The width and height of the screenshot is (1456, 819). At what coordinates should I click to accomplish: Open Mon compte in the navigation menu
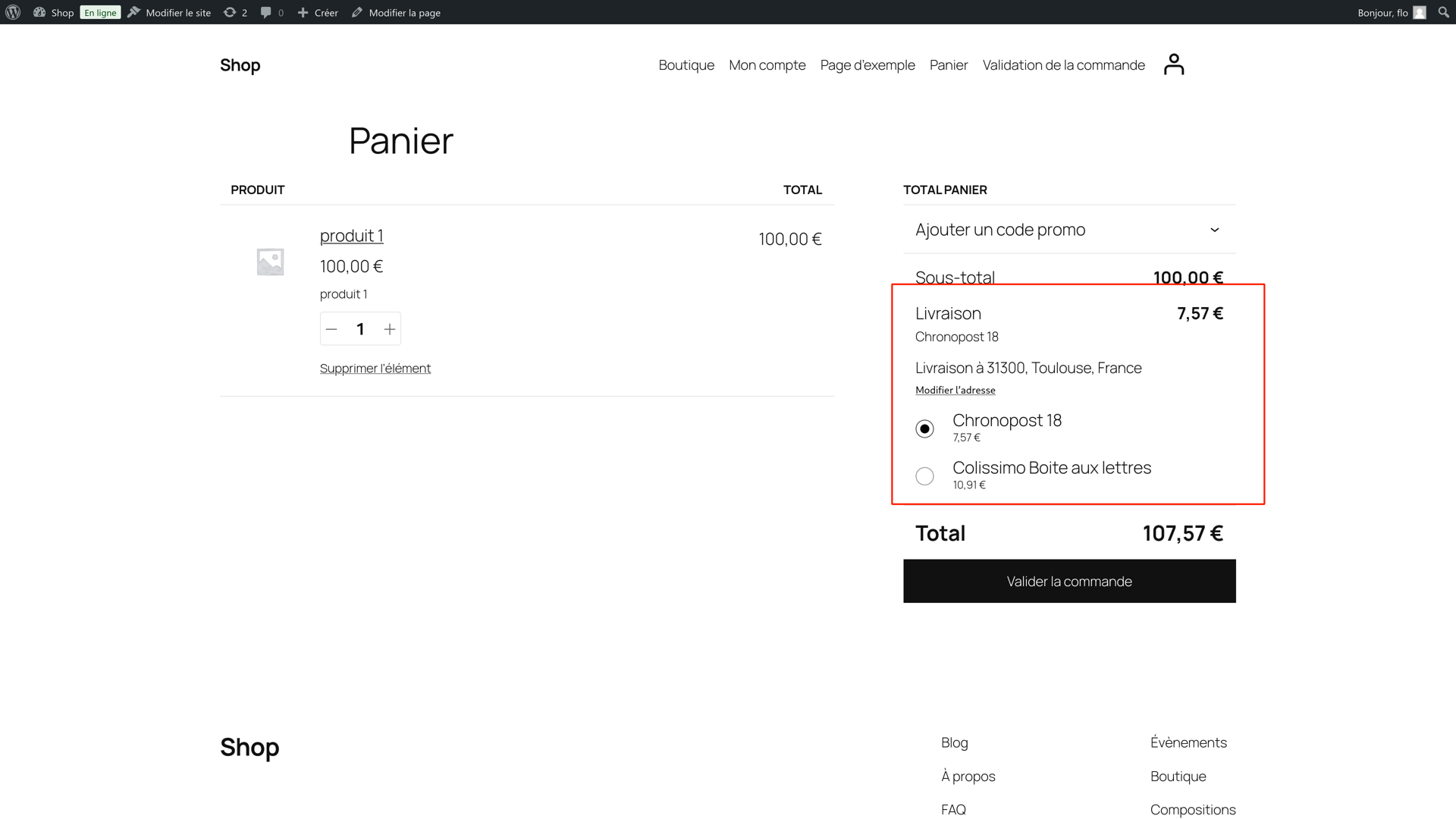767,65
